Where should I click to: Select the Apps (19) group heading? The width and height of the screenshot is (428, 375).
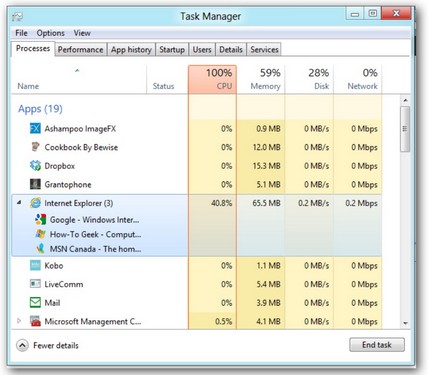[x=40, y=109]
